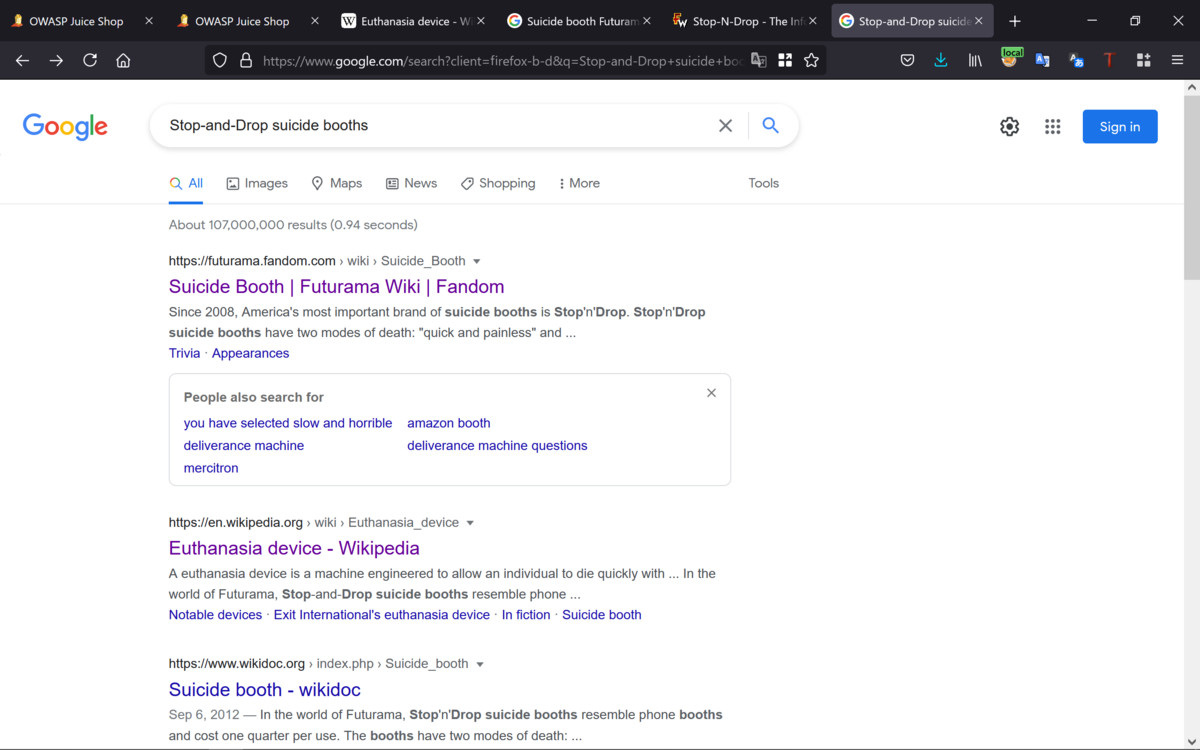
Task: Go back with the browser back arrow
Action: [22, 60]
